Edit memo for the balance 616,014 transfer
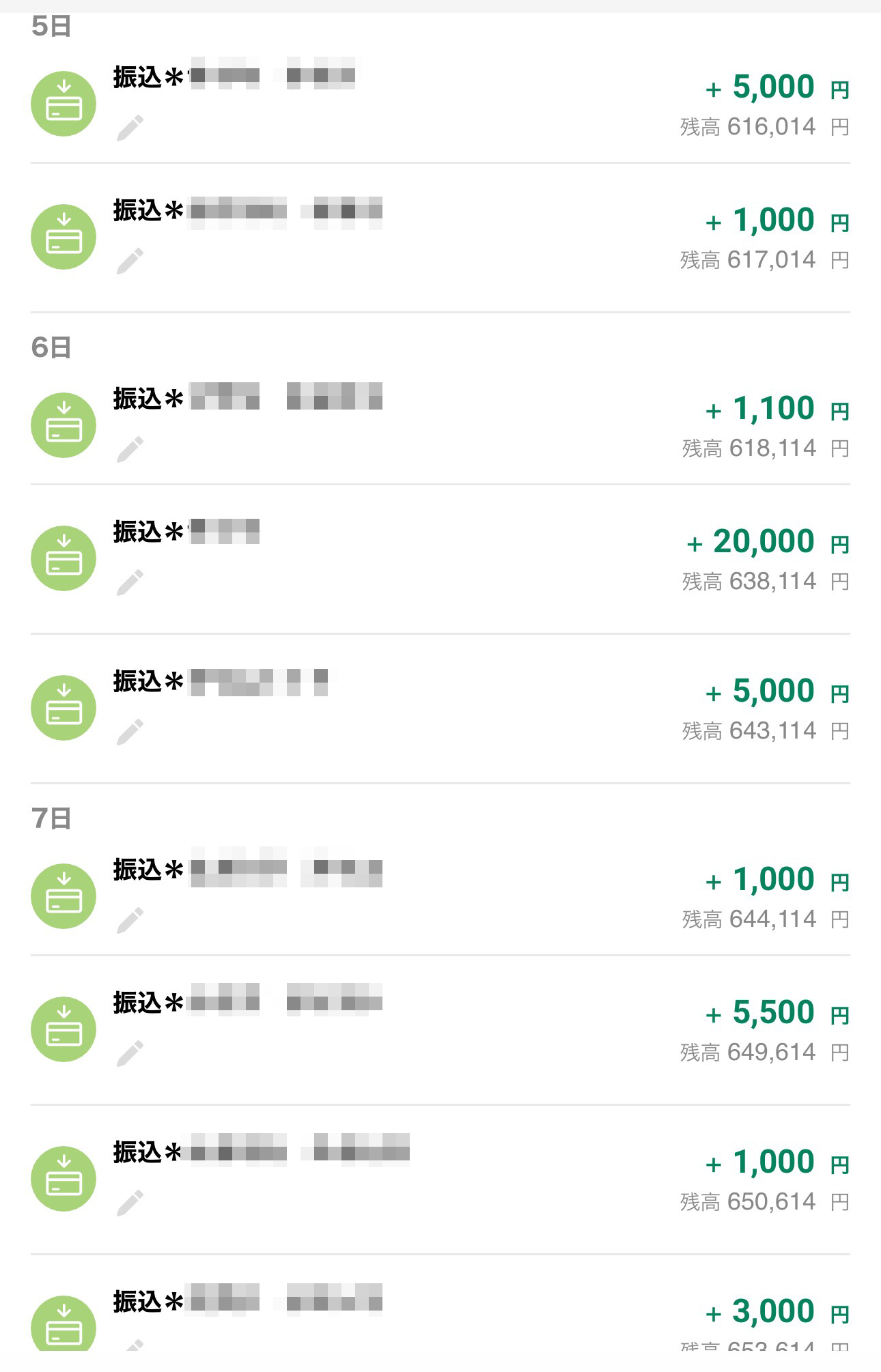The height and width of the screenshot is (1372, 881). [130, 128]
